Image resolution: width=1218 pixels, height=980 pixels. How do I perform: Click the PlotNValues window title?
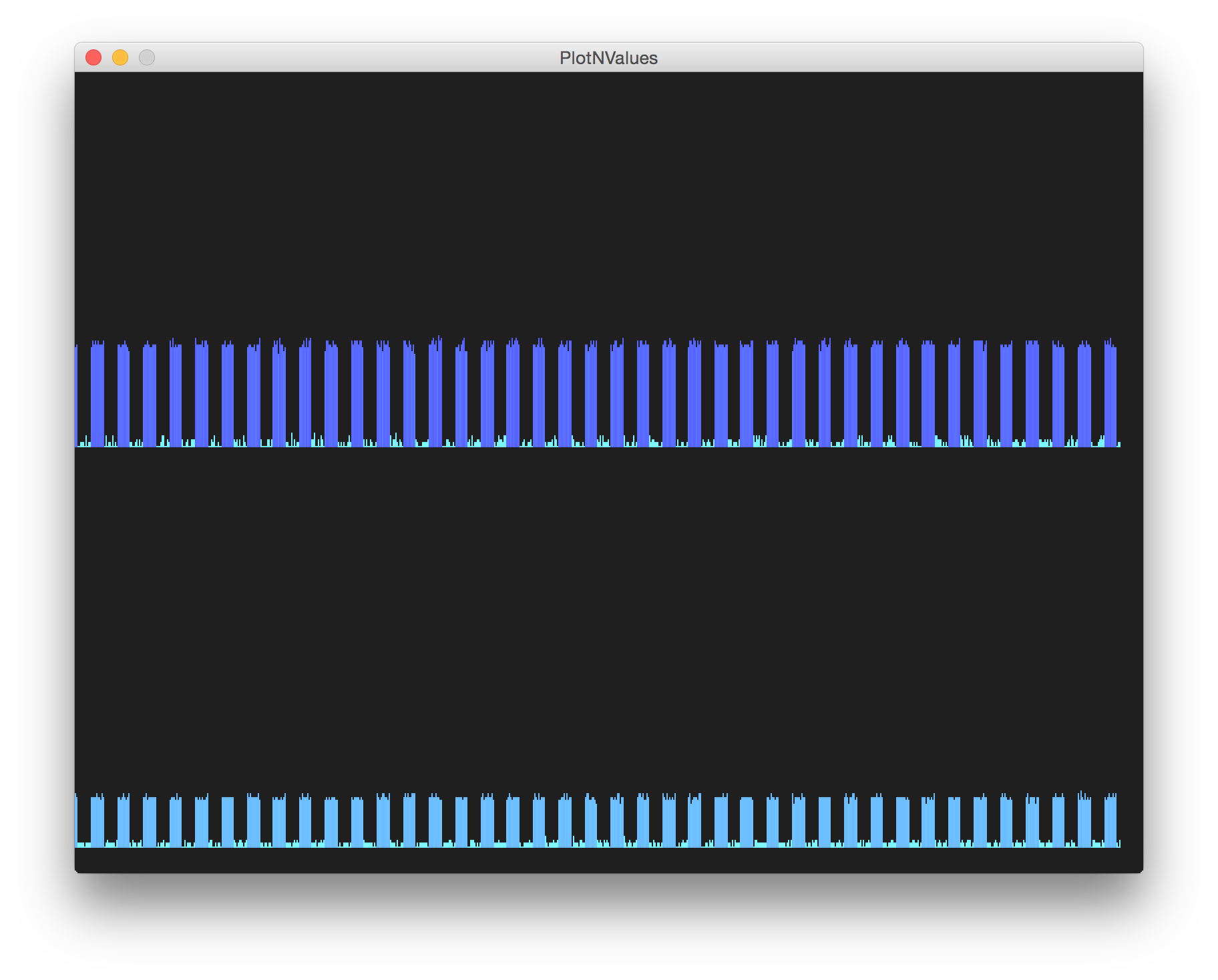(608, 58)
